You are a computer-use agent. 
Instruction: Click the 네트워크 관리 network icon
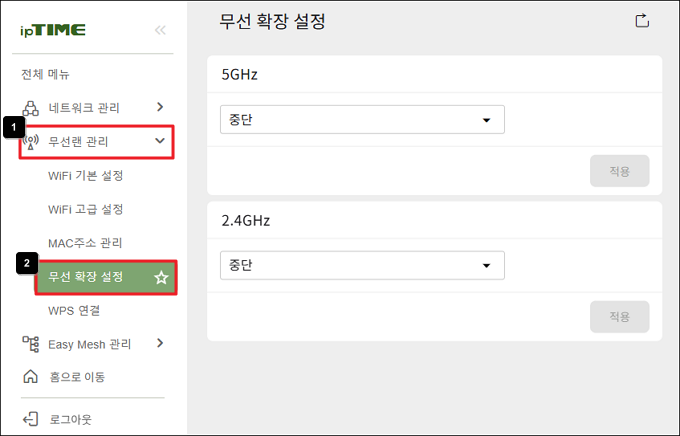click(x=30, y=108)
